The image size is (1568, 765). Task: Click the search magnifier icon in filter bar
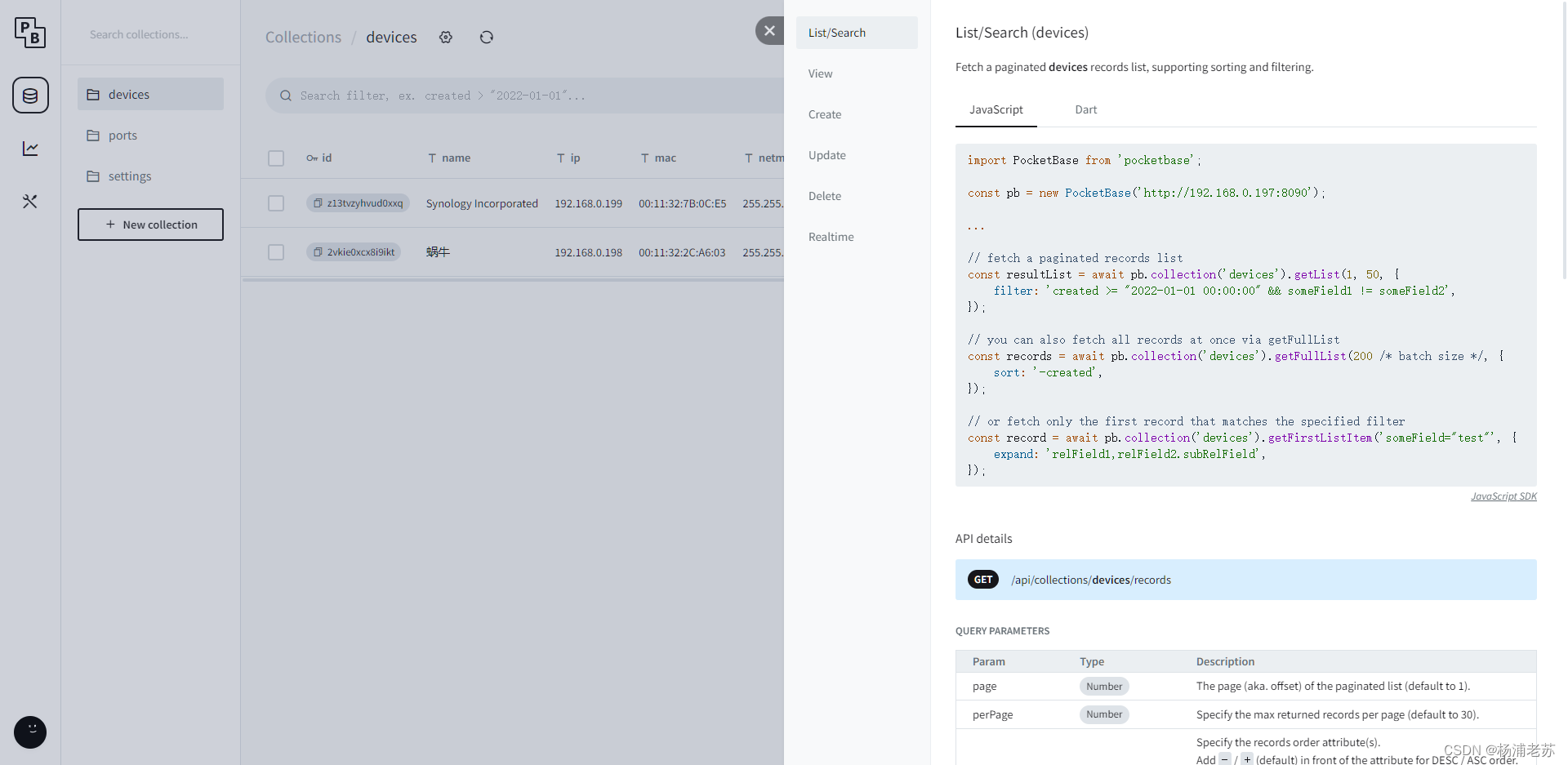(x=286, y=96)
